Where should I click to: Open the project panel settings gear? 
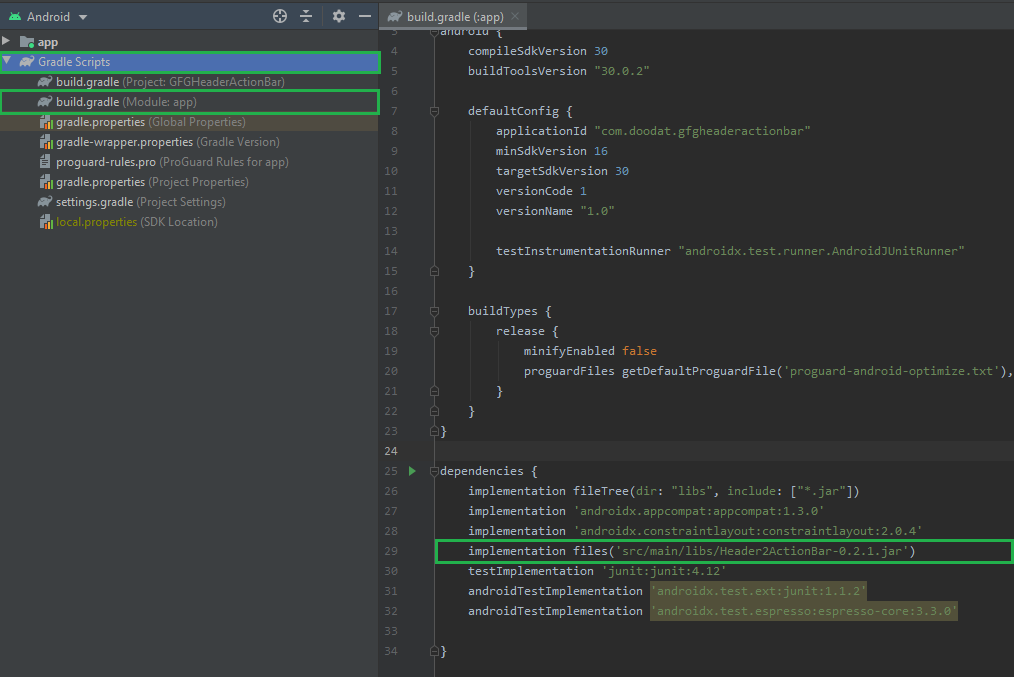(x=339, y=16)
